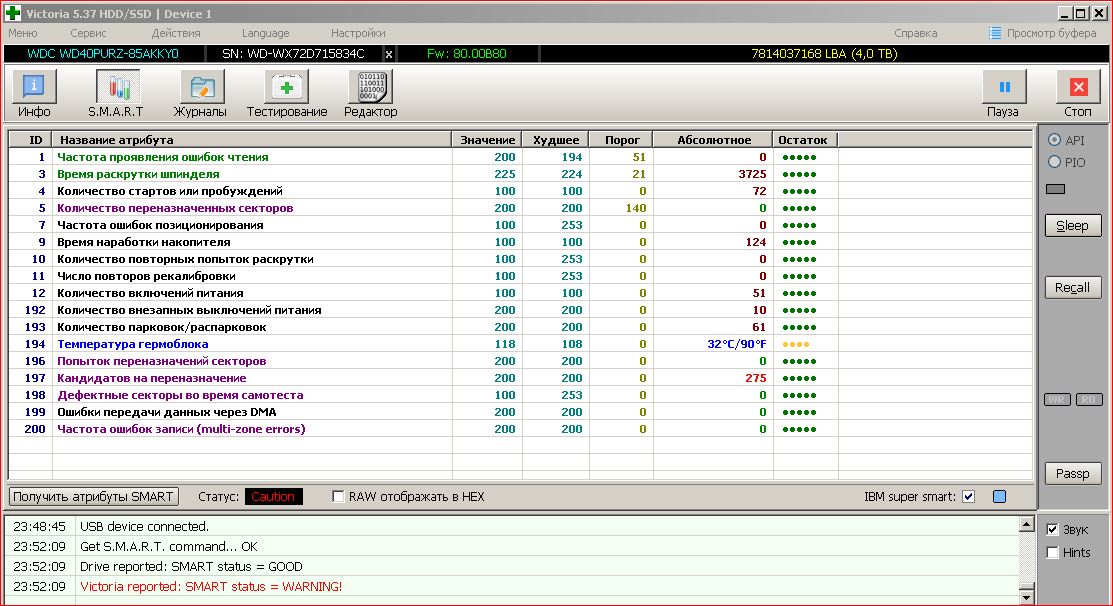The height and width of the screenshot is (606, 1113).
Task: Open the Меню menu
Action: point(23,33)
